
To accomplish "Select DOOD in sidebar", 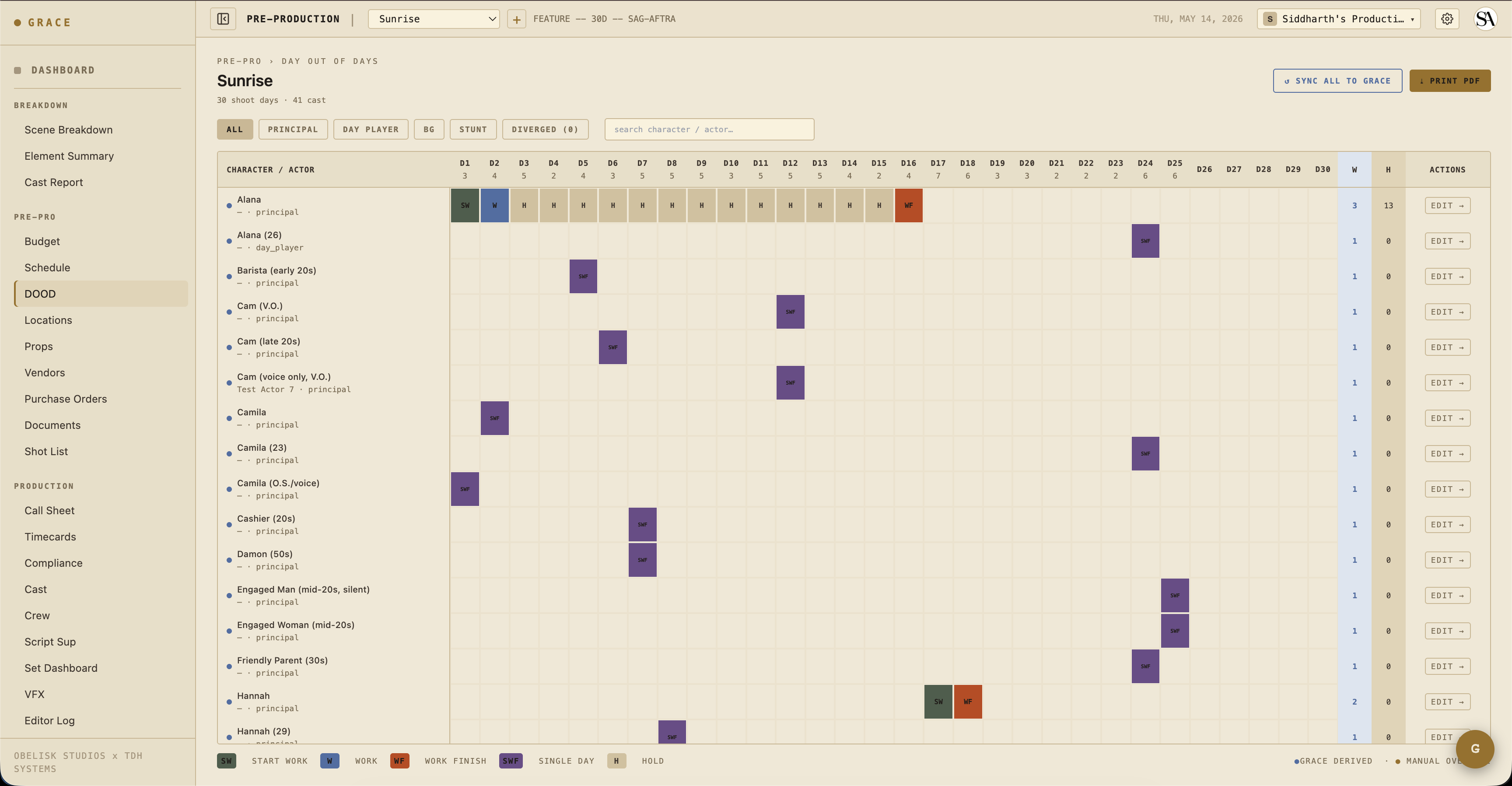I will (101, 294).
